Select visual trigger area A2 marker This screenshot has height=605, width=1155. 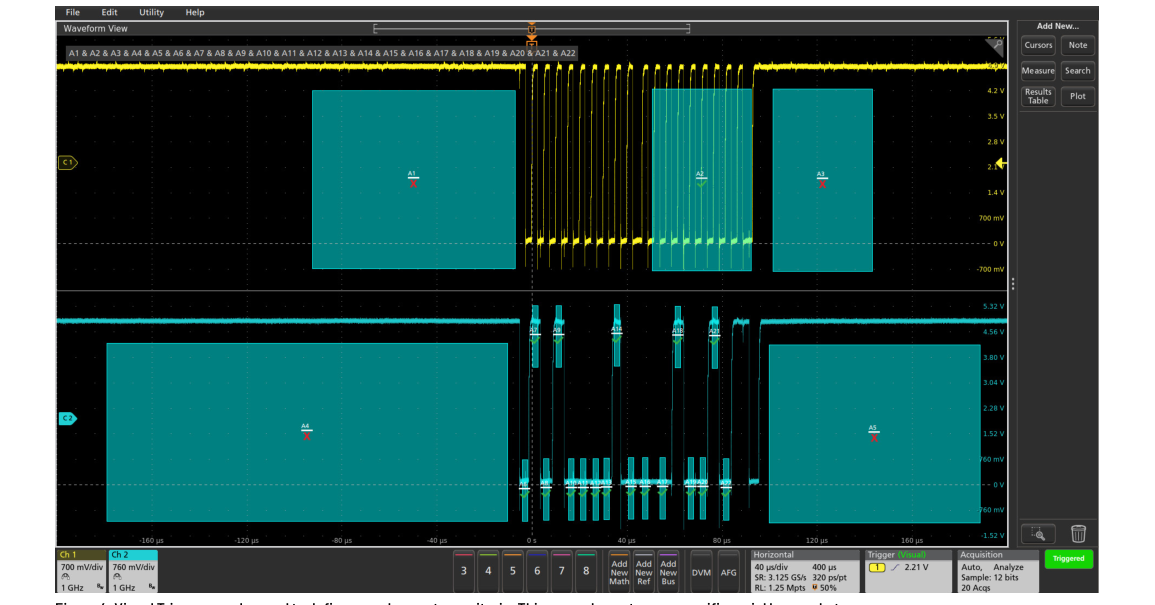click(x=701, y=178)
